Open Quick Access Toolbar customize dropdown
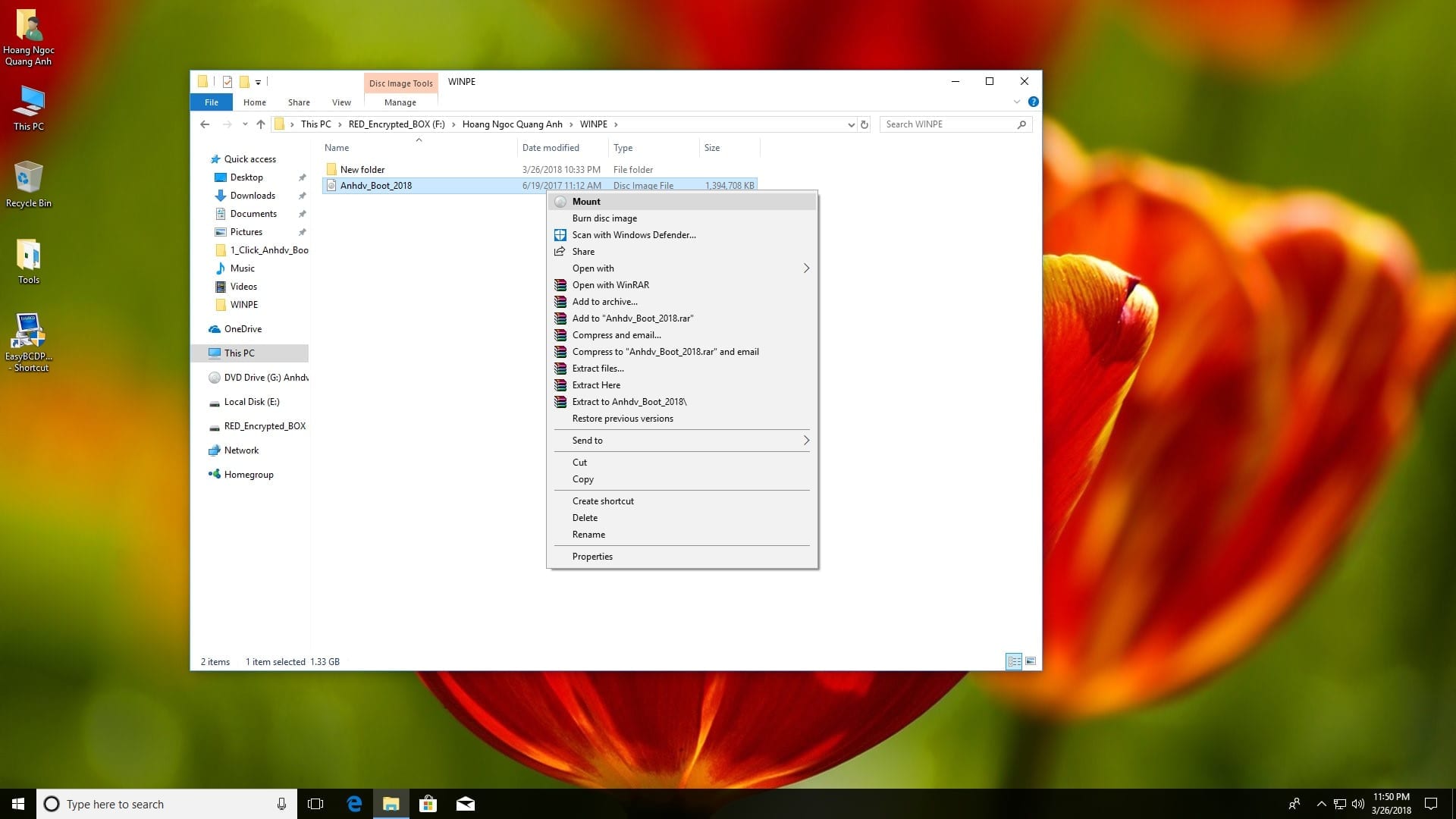This screenshot has height=819, width=1456. (x=258, y=82)
